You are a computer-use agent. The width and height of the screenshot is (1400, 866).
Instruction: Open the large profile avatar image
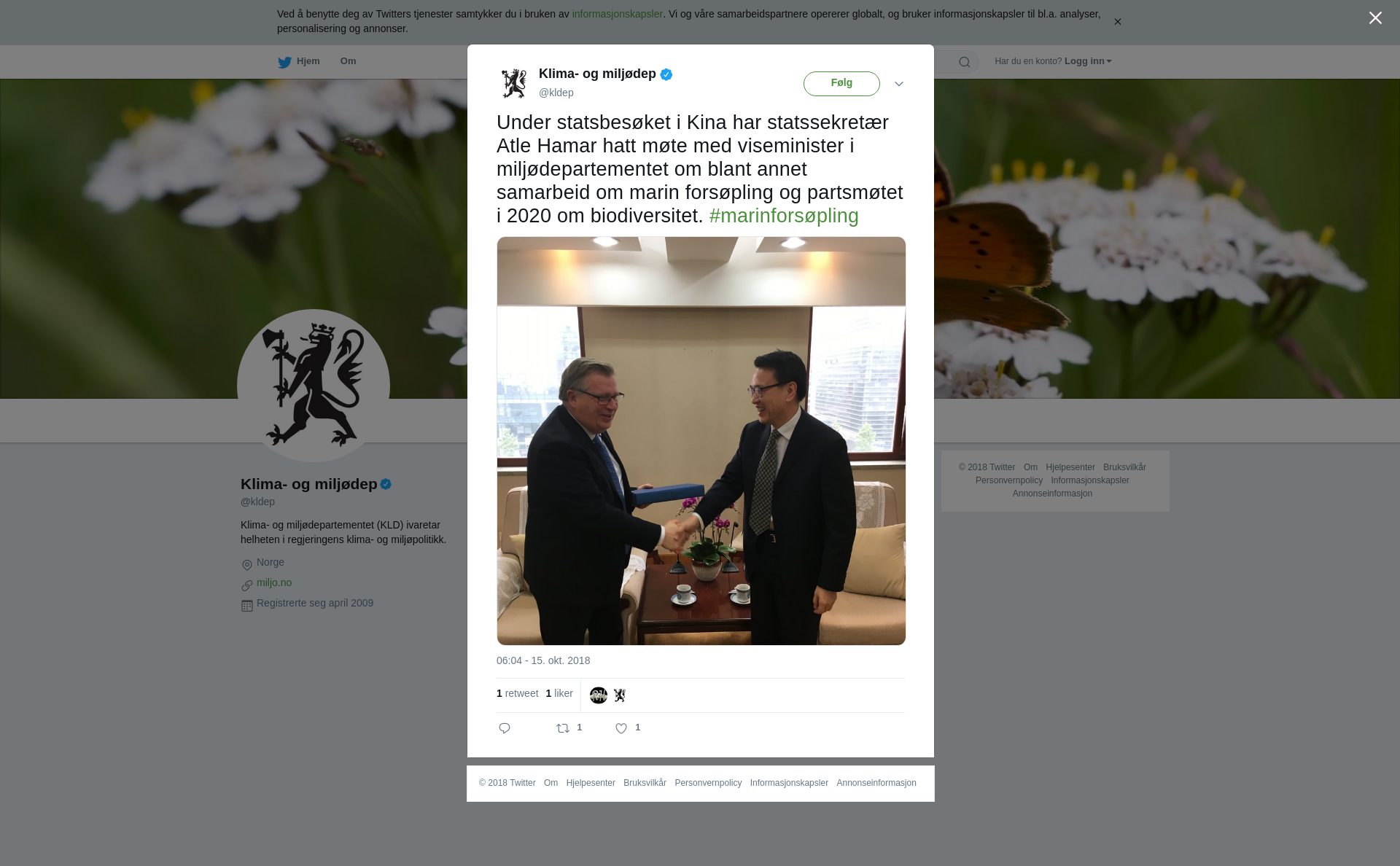[314, 386]
